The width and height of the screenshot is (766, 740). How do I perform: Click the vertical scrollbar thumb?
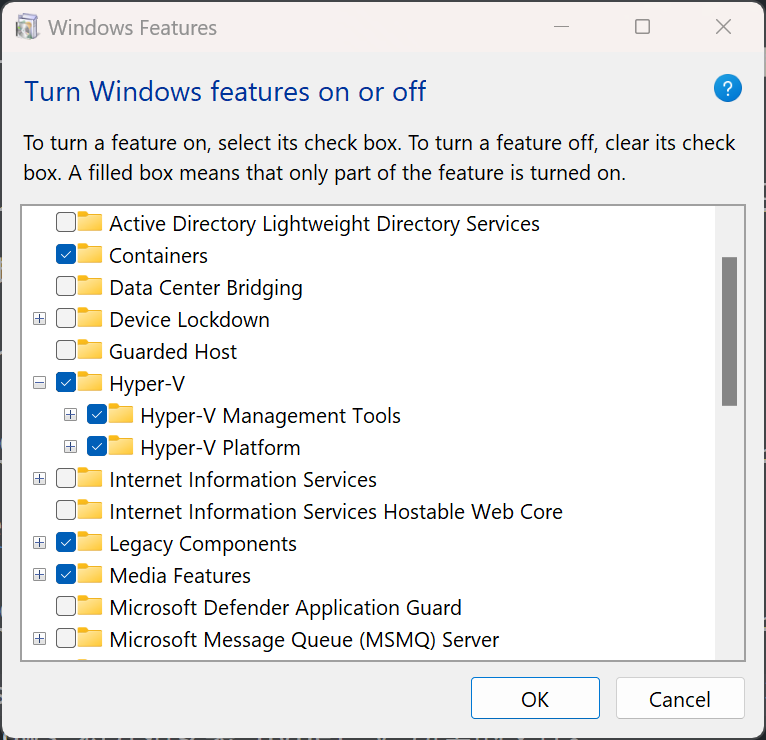tap(729, 330)
